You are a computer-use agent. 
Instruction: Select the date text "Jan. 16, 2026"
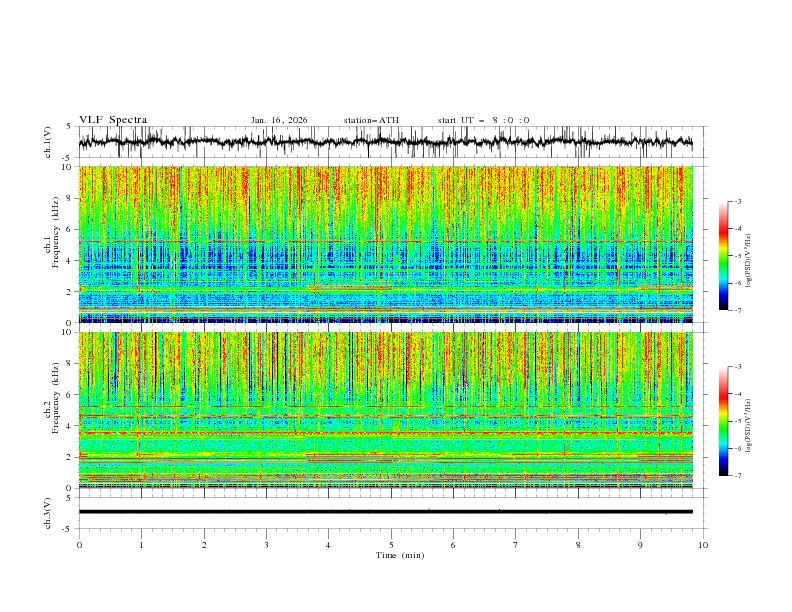[x=279, y=120]
